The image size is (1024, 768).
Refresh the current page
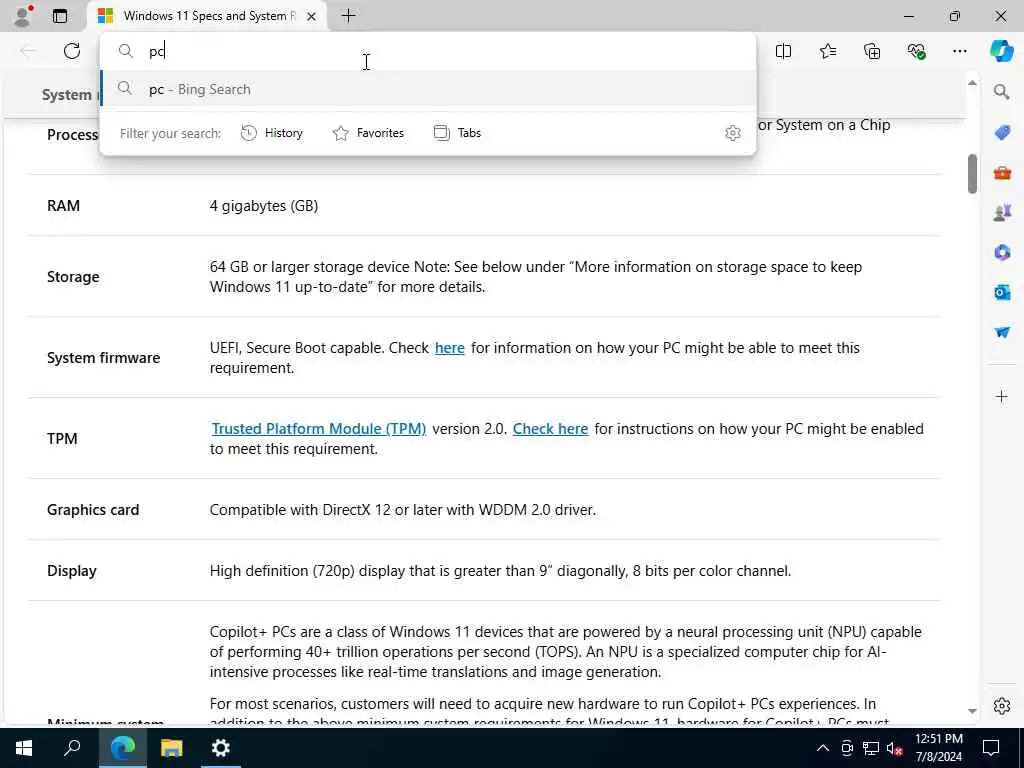72,51
